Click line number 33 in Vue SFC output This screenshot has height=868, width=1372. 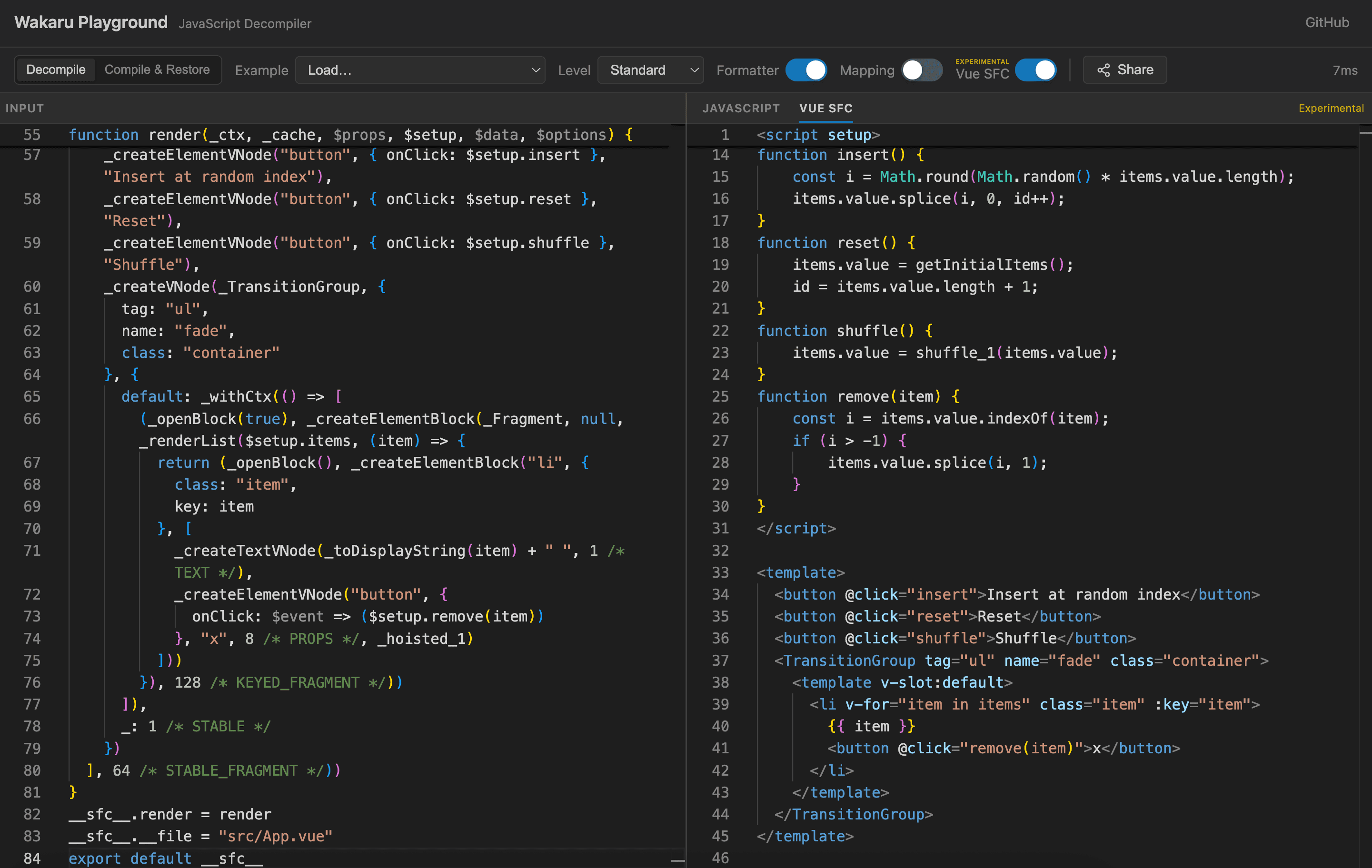720,572
